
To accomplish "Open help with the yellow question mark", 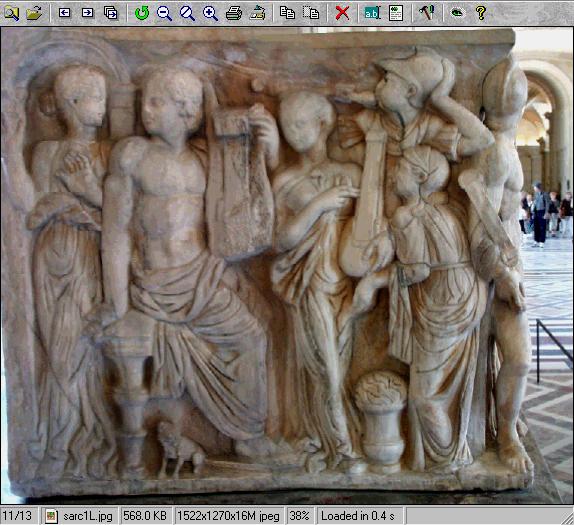I will pyautogui.click(x=481, y=13).
